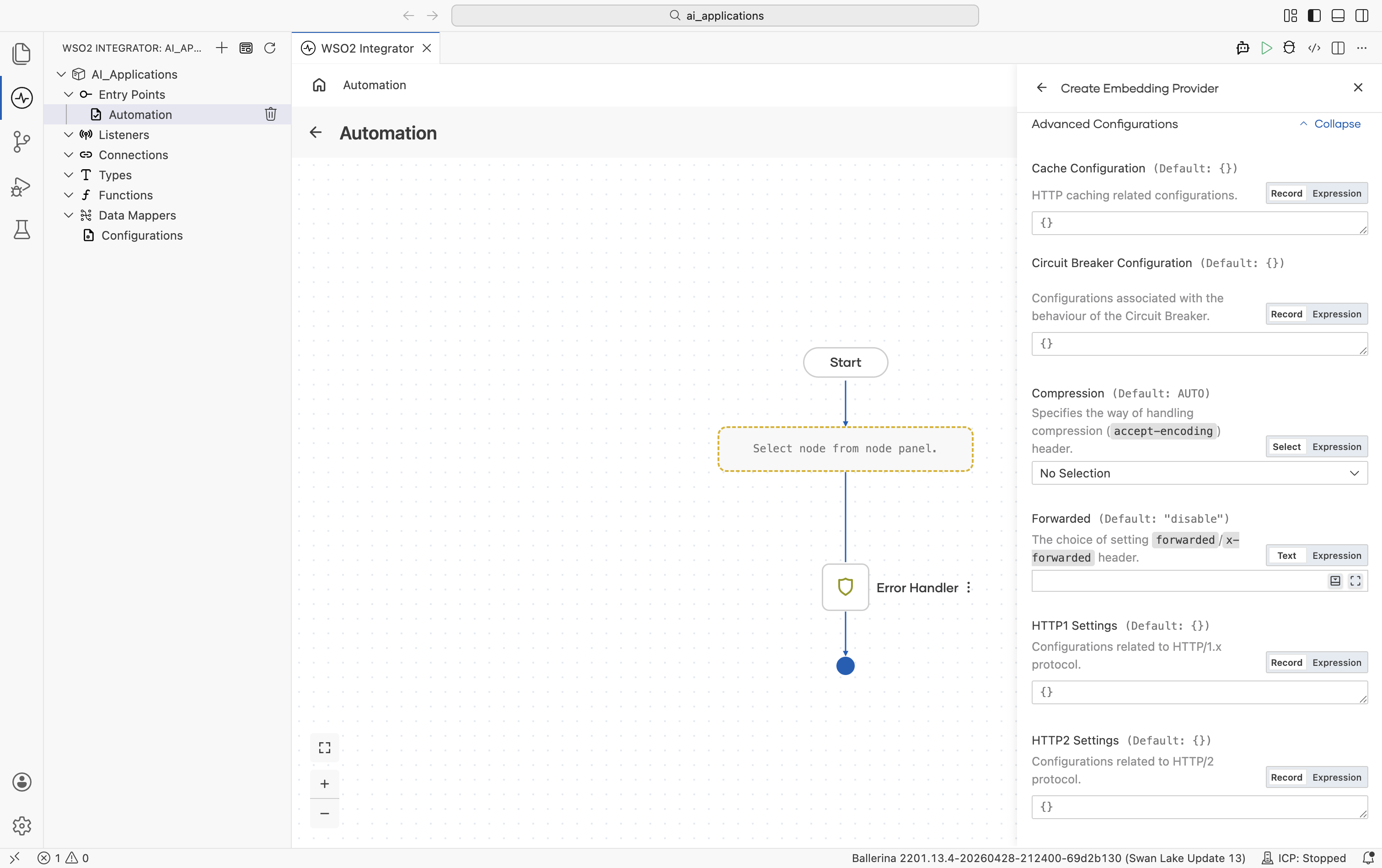This screenshot has width=1382, height=868.
Task: Open the Manage gear icon
Action: 22,825
